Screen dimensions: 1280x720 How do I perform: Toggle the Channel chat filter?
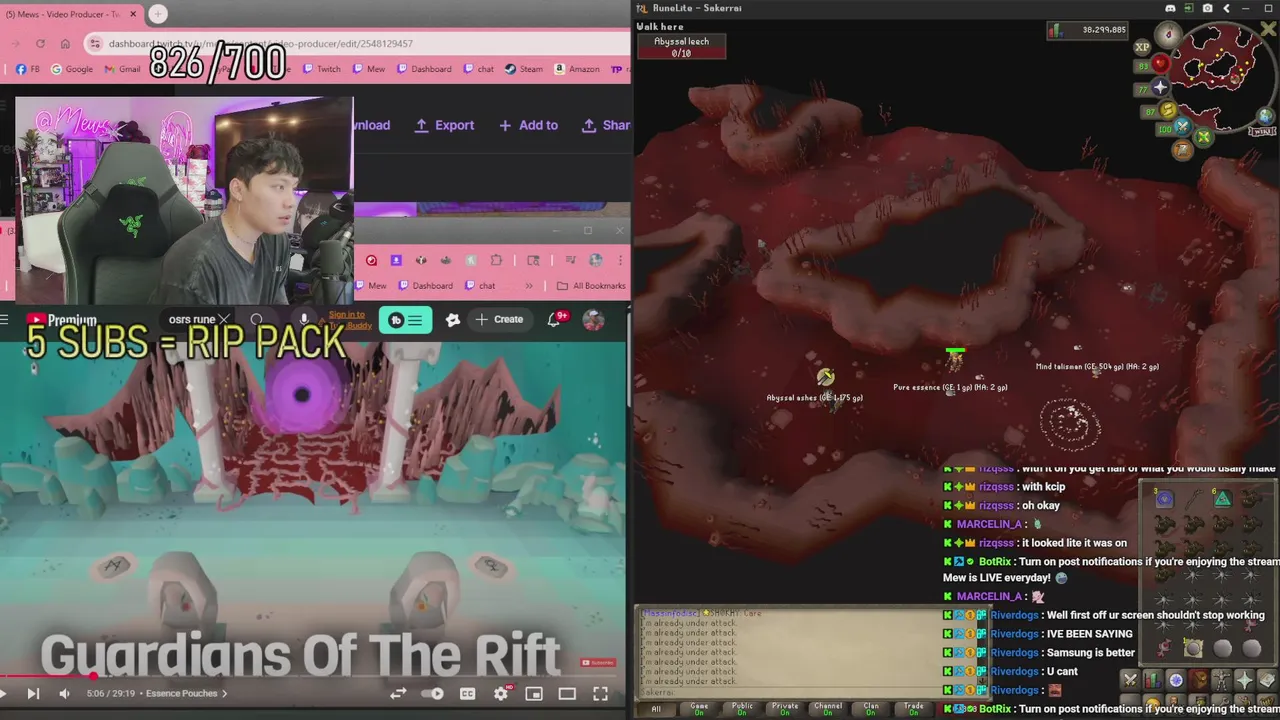828,708
